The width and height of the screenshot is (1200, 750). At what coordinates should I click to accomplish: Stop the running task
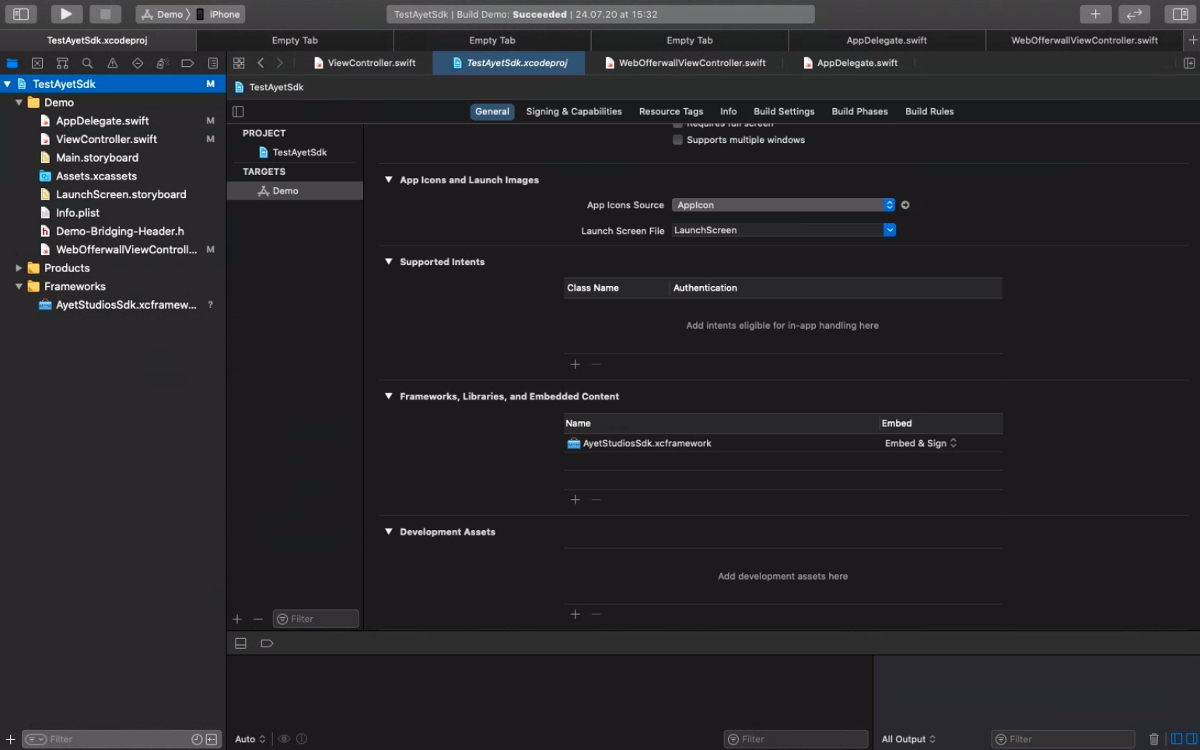105,14
